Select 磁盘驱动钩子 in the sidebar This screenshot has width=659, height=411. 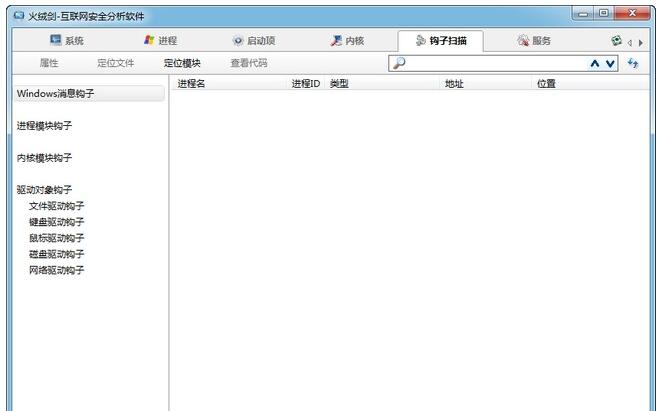coord(56,254)
